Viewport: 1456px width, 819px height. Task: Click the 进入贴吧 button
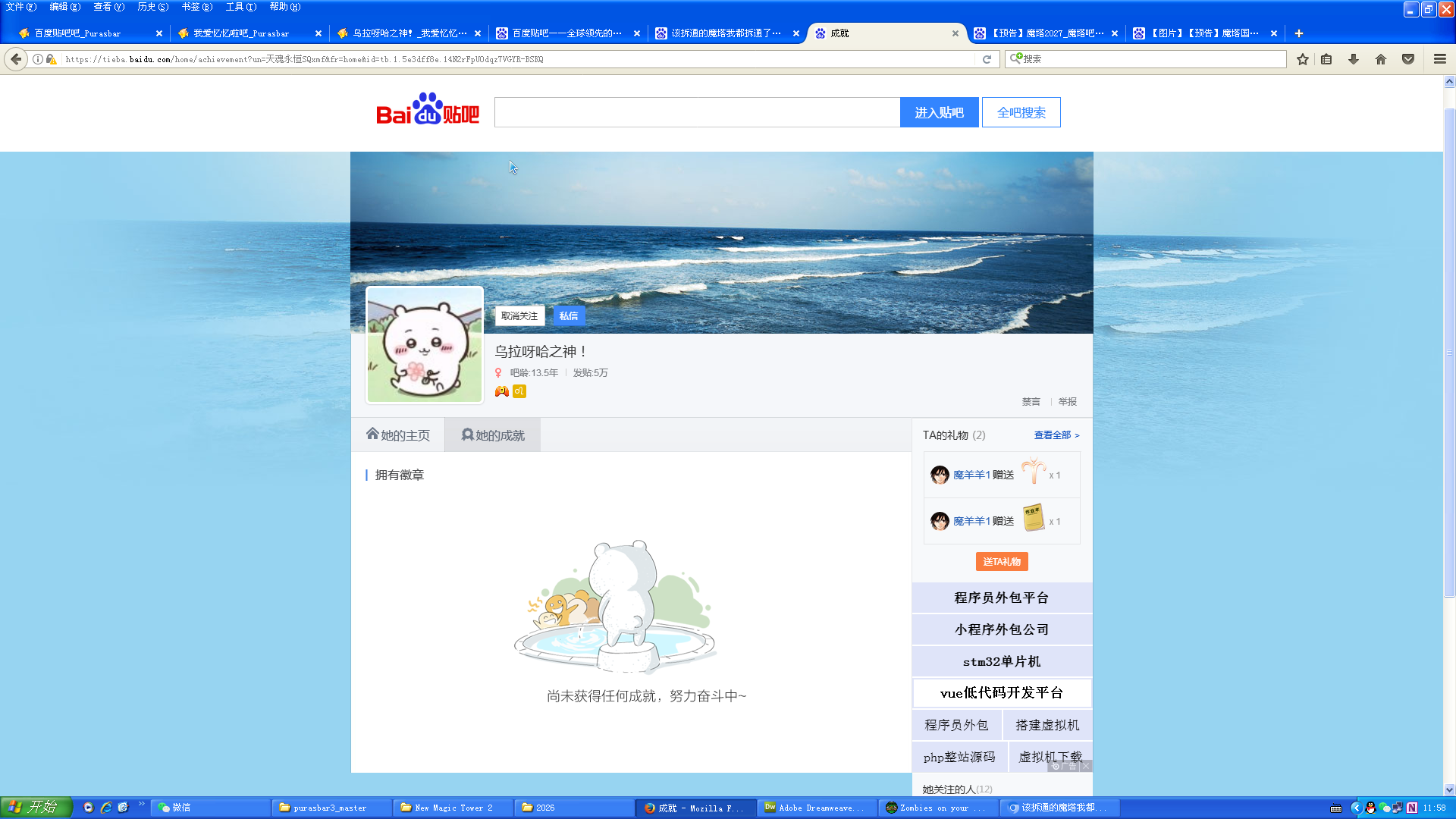(939, 112)
